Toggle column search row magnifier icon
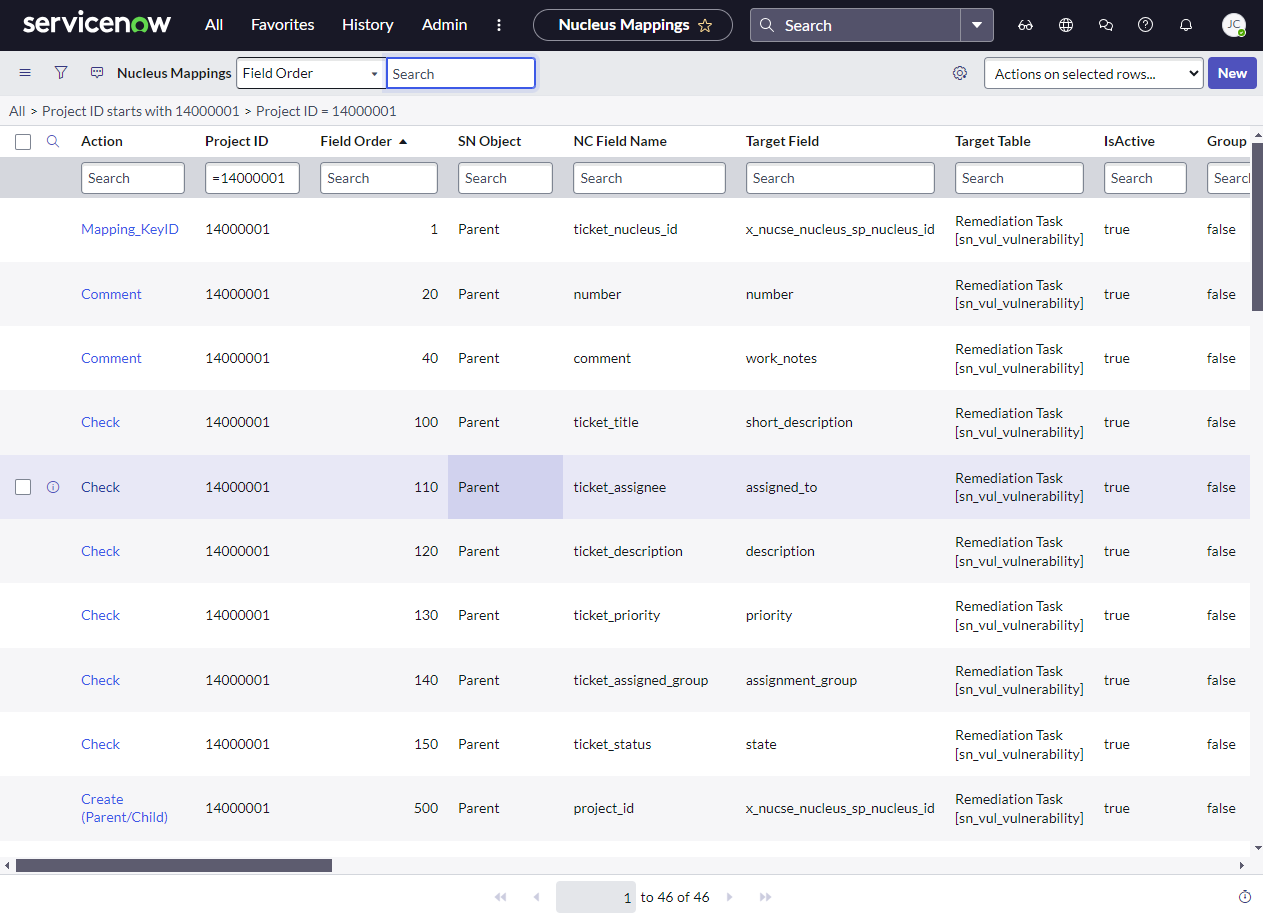1263x915 pixels. click(53, 141)
